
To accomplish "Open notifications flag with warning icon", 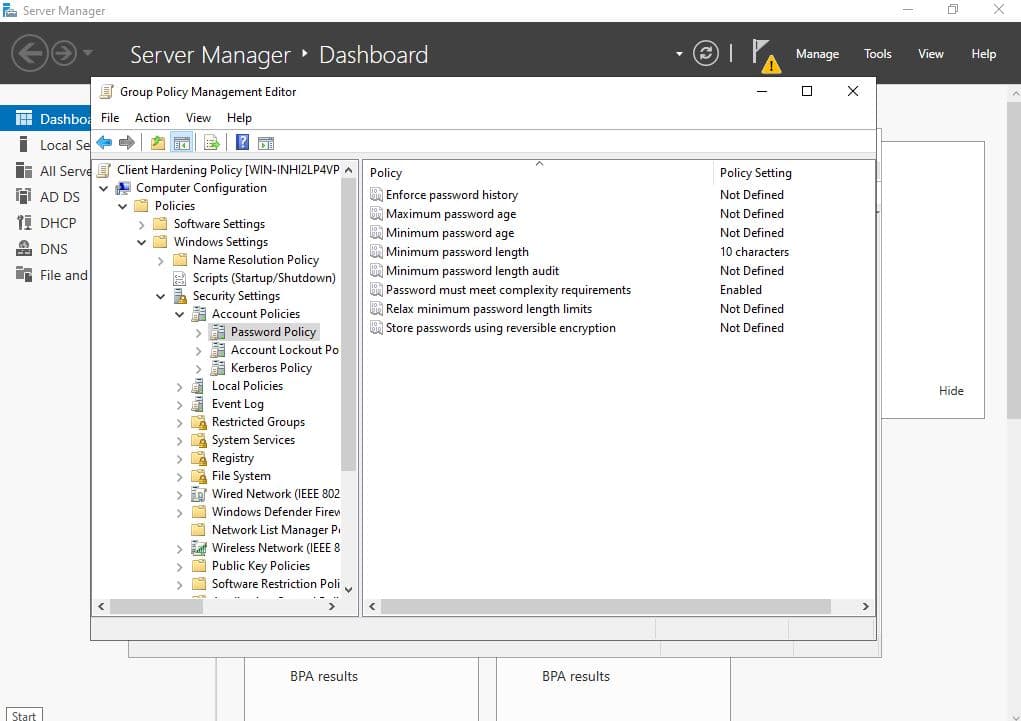I will 765,55.
